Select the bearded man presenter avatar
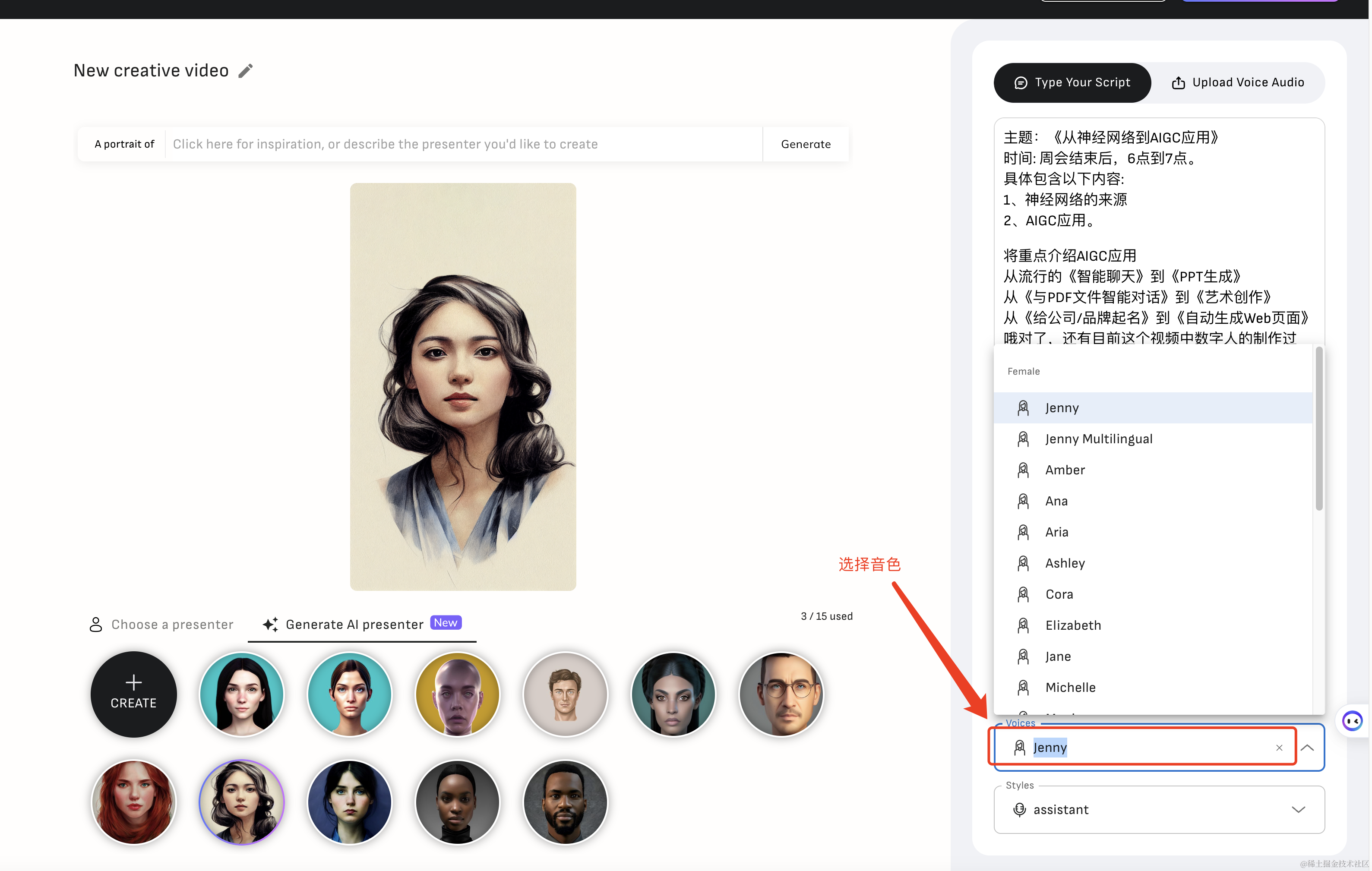This screenshot has height=871, width=1372. click(x=565, y=802)
